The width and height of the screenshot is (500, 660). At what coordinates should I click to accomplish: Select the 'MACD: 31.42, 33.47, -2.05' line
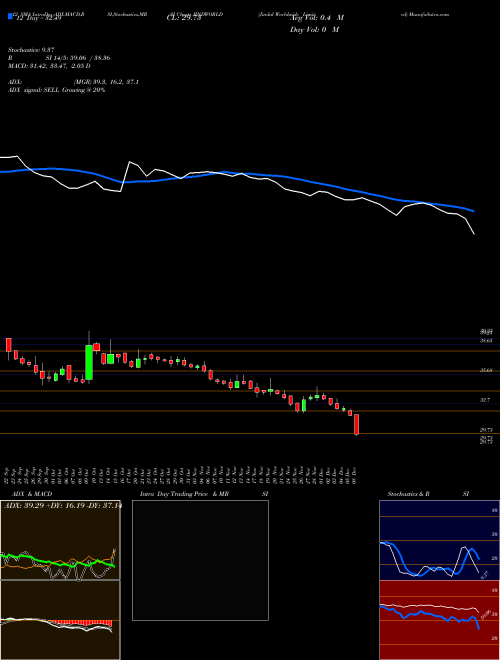pyautogui.click(x=47, y=66)
